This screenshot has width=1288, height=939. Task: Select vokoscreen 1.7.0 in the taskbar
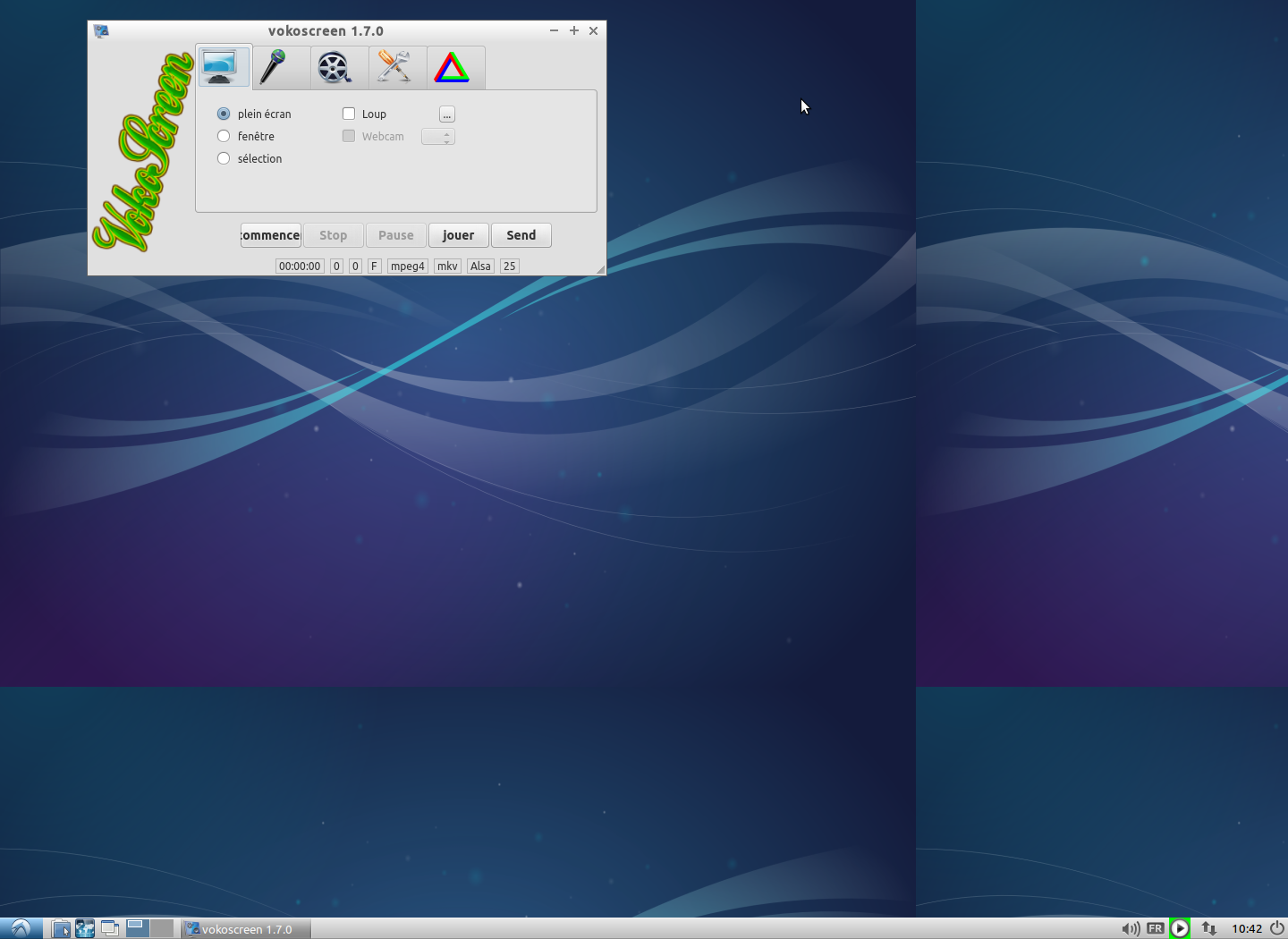point(246,929)
